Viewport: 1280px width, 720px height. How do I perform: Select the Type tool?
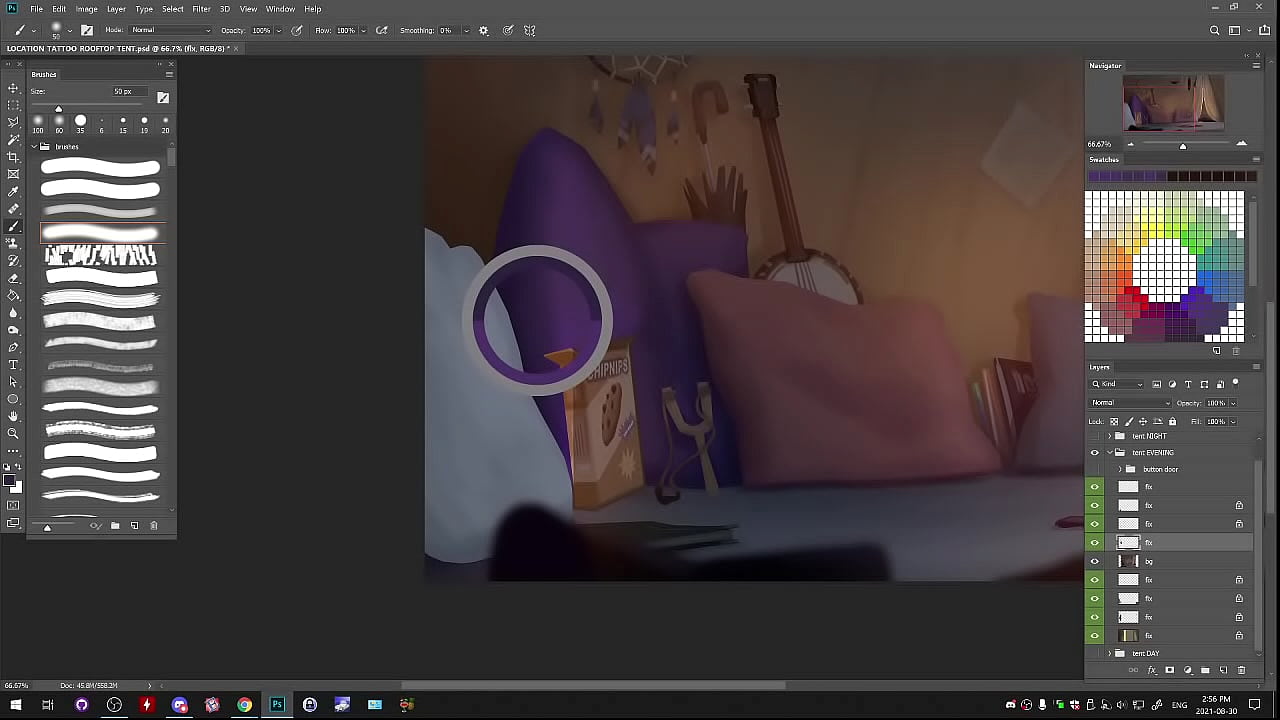pos(13,365)
